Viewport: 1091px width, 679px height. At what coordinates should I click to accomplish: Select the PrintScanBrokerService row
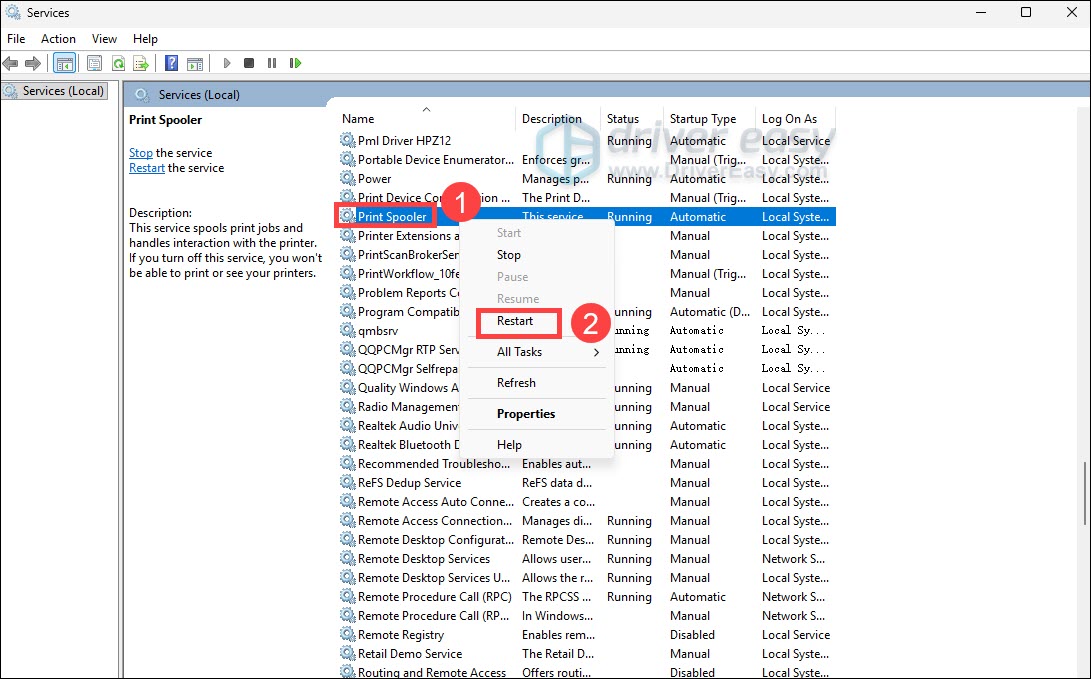(587, 255)
